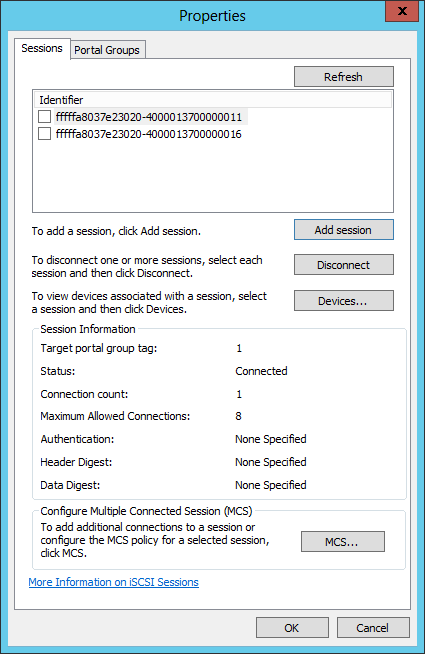425x654 pixels.
Task: Disconnect the selected sessions
Action: tap(344, 265)
